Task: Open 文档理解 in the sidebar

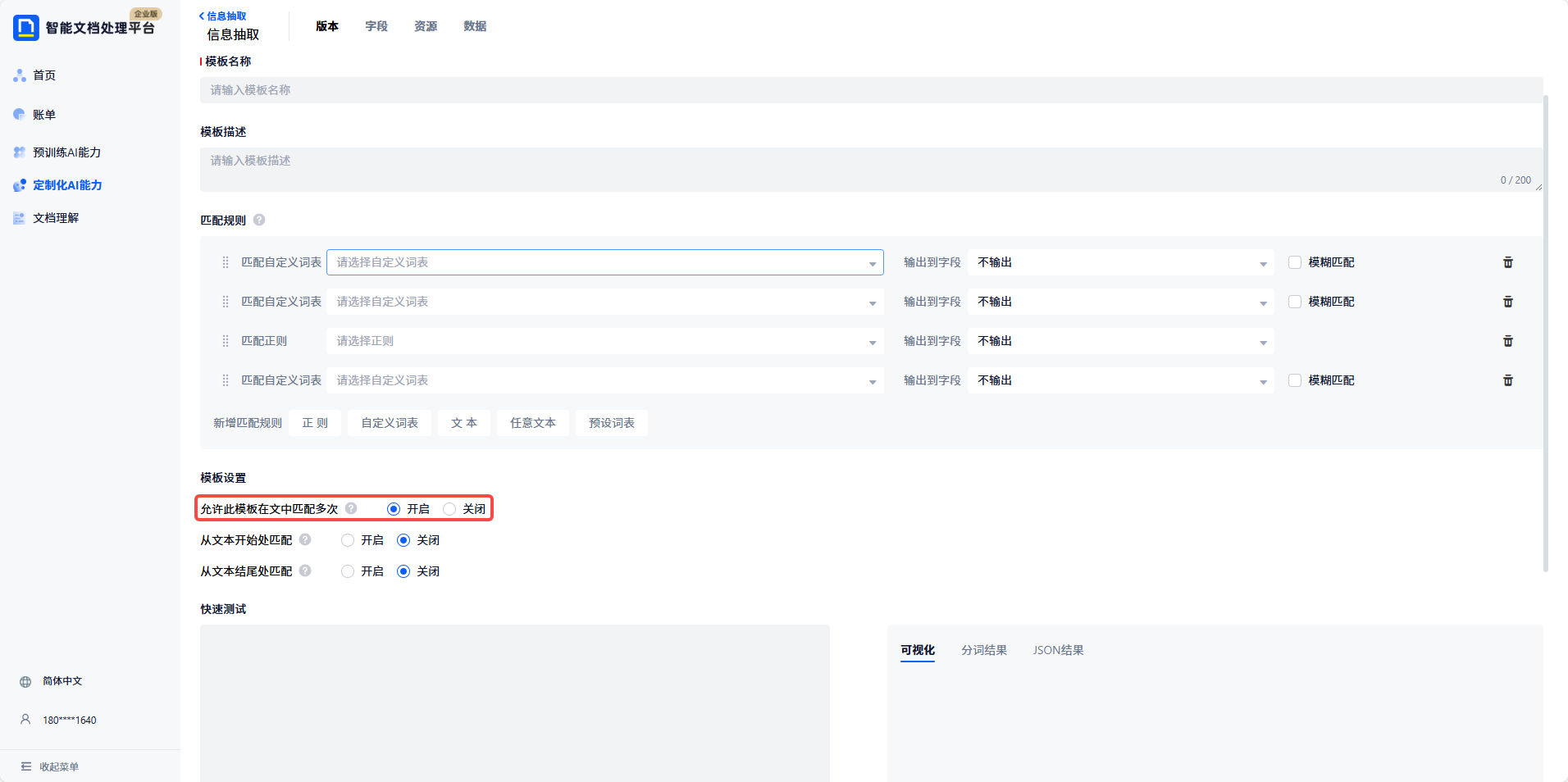Action: coord(56,218)
